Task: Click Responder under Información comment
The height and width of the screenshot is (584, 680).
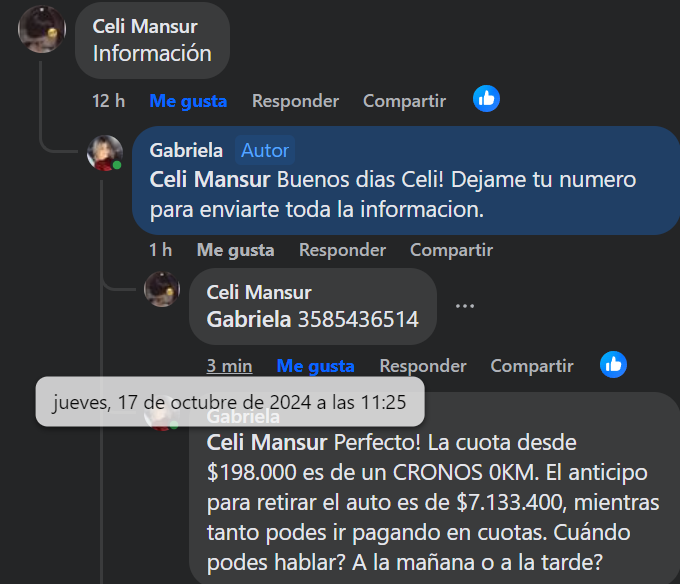Action: [x=295, y=101]
